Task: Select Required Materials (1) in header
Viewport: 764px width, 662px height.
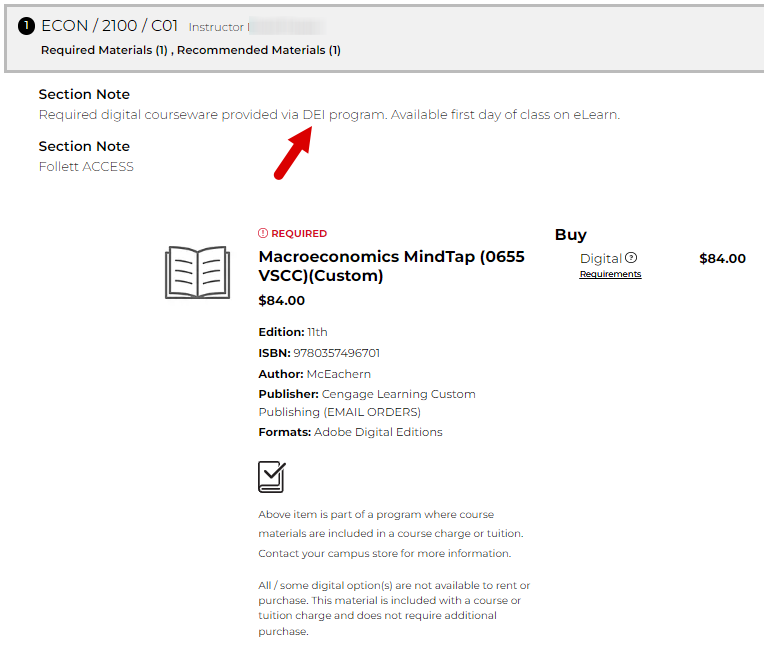Action: click(104, 50)
